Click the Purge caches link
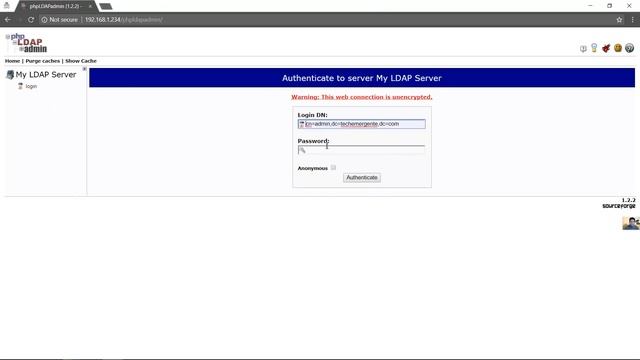Image resolution: width=640 pixels, height=360 pixels. click(42, 61)
